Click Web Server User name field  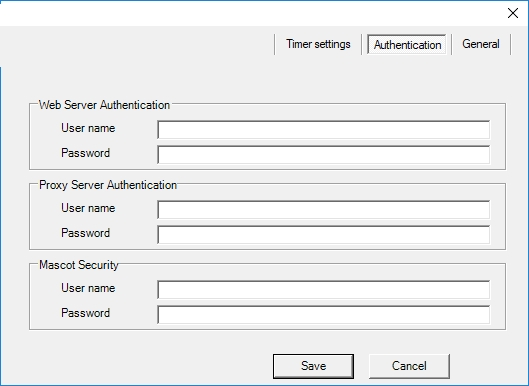coord(324,130)
